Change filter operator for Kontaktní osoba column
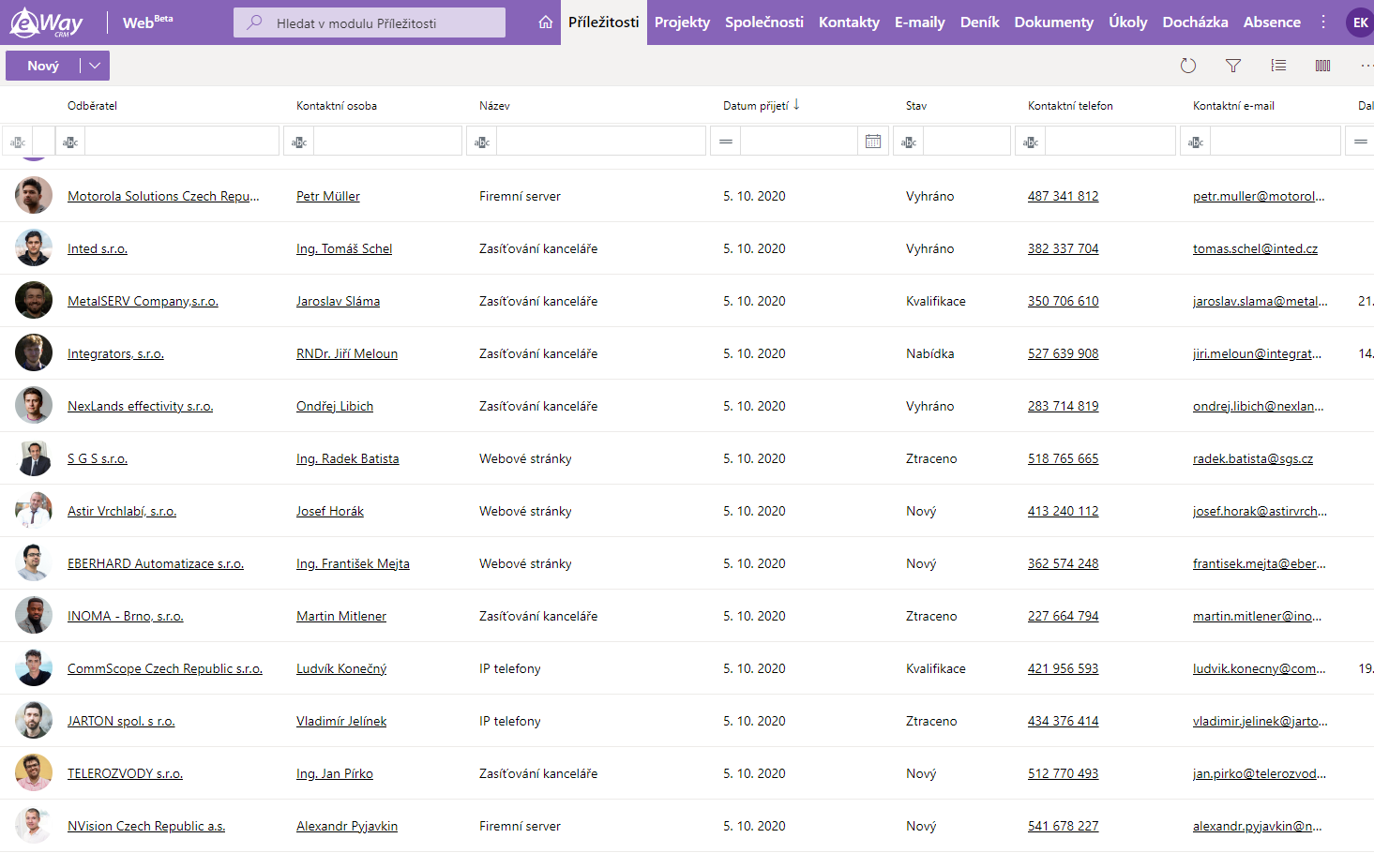 [x=299, y=142]
